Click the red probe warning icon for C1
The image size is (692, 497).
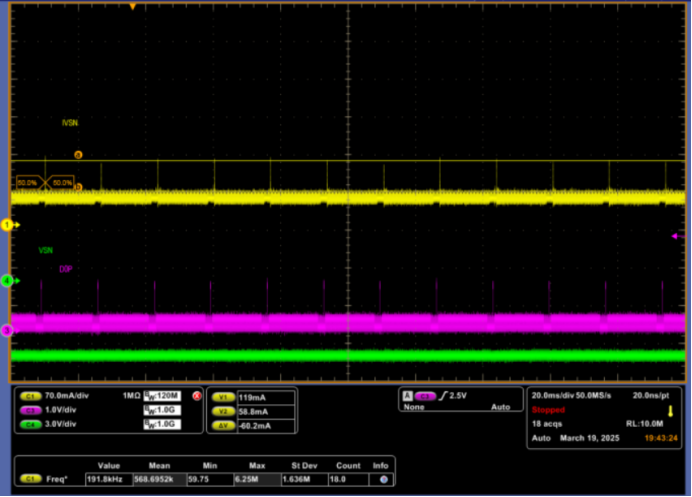pos(197,396)
